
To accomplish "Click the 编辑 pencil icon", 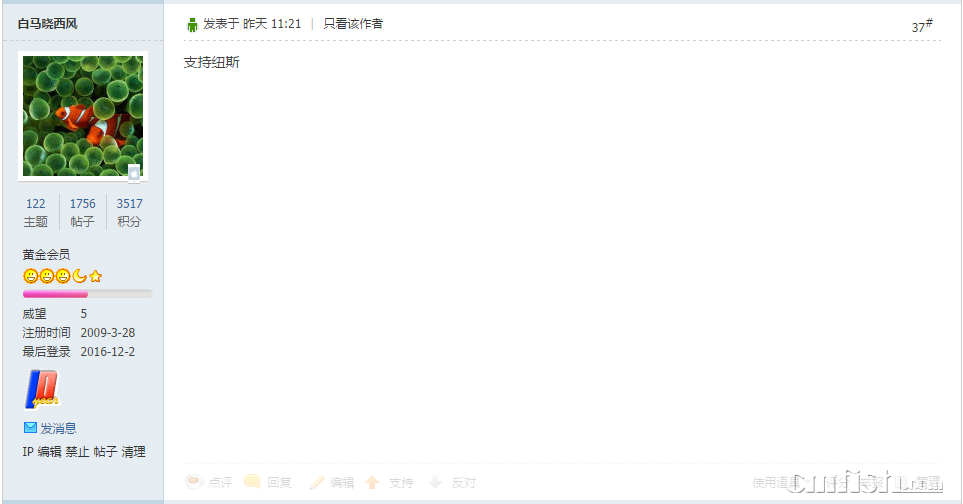I will (x=317, y=483).
